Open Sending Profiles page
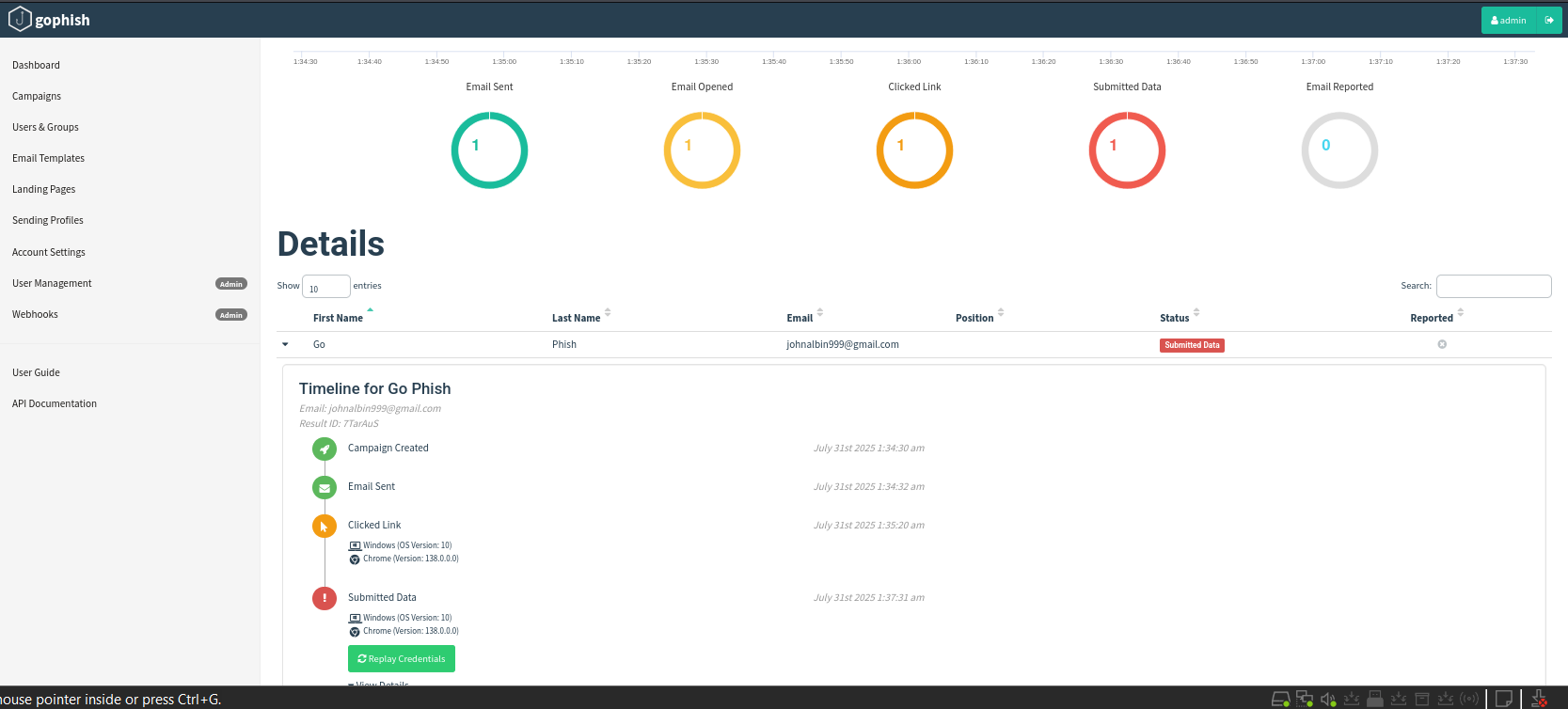 48,220
